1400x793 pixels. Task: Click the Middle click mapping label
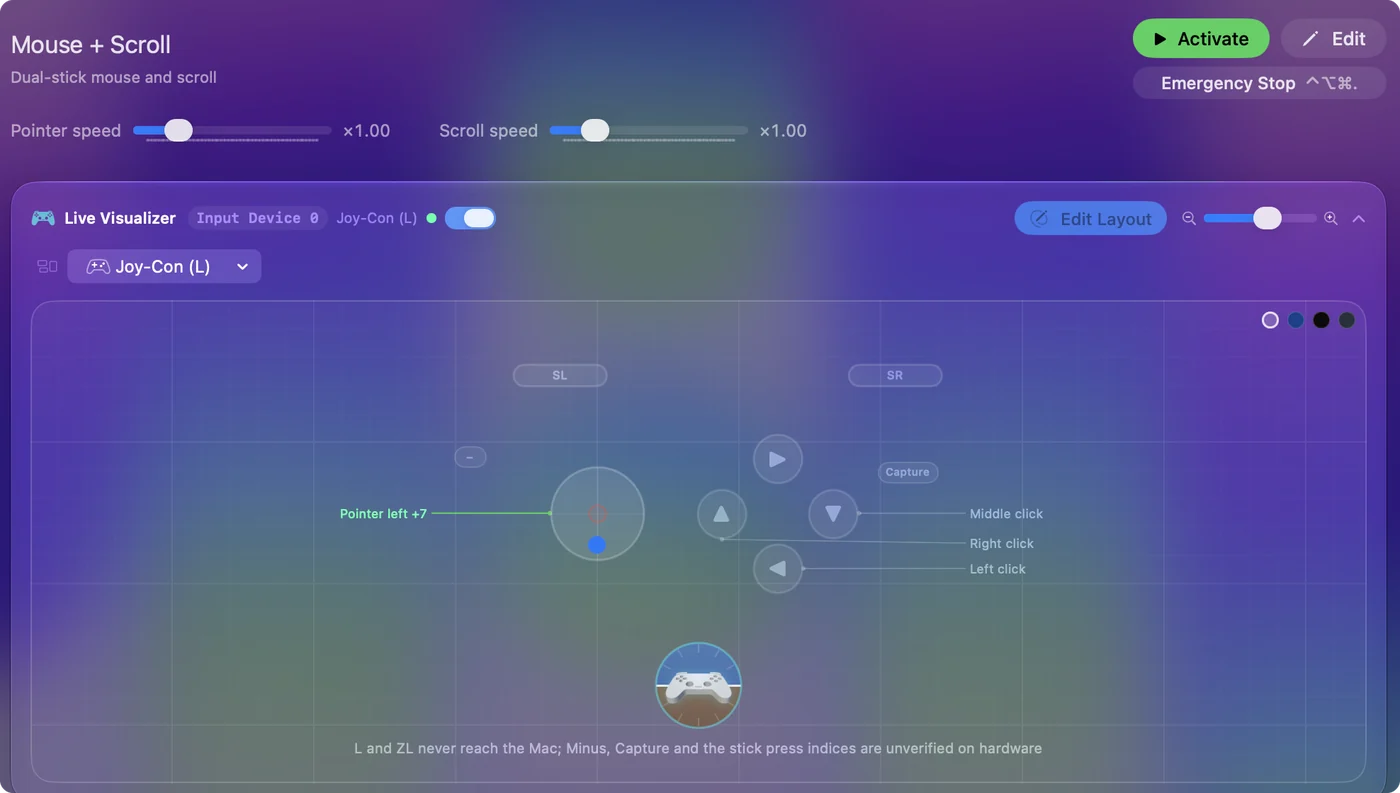click(x=1006, y=513)
